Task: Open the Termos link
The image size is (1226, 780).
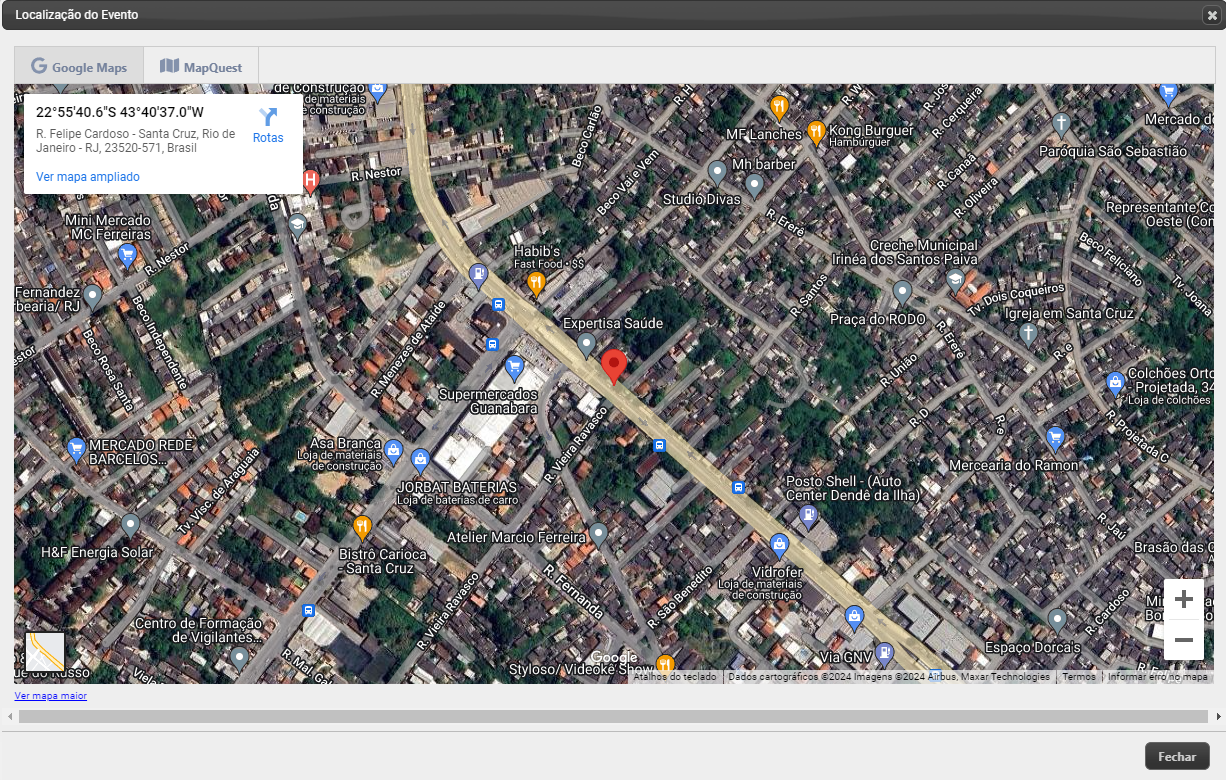Action: tap(1079, 677)
